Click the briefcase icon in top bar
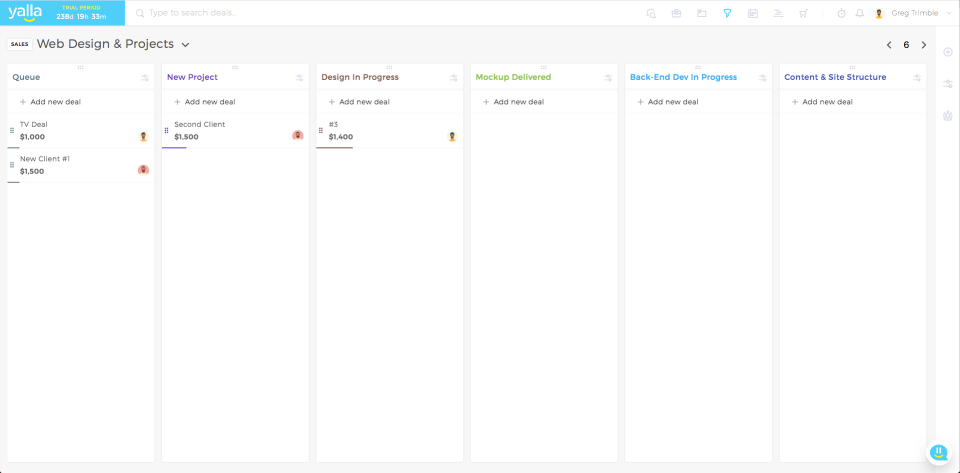This screenshot has height=473, width=960. coord(676,13)
